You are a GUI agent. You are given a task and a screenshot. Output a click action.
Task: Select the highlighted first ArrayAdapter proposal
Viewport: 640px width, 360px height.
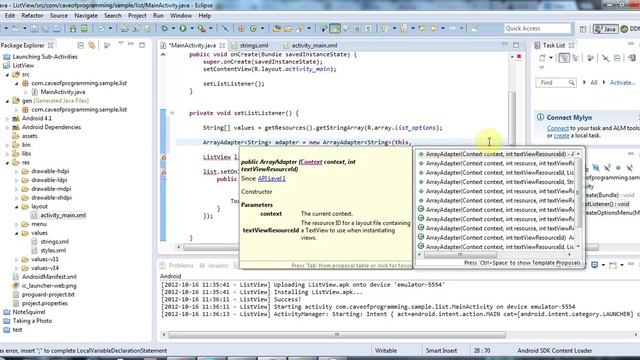point(496,154)
